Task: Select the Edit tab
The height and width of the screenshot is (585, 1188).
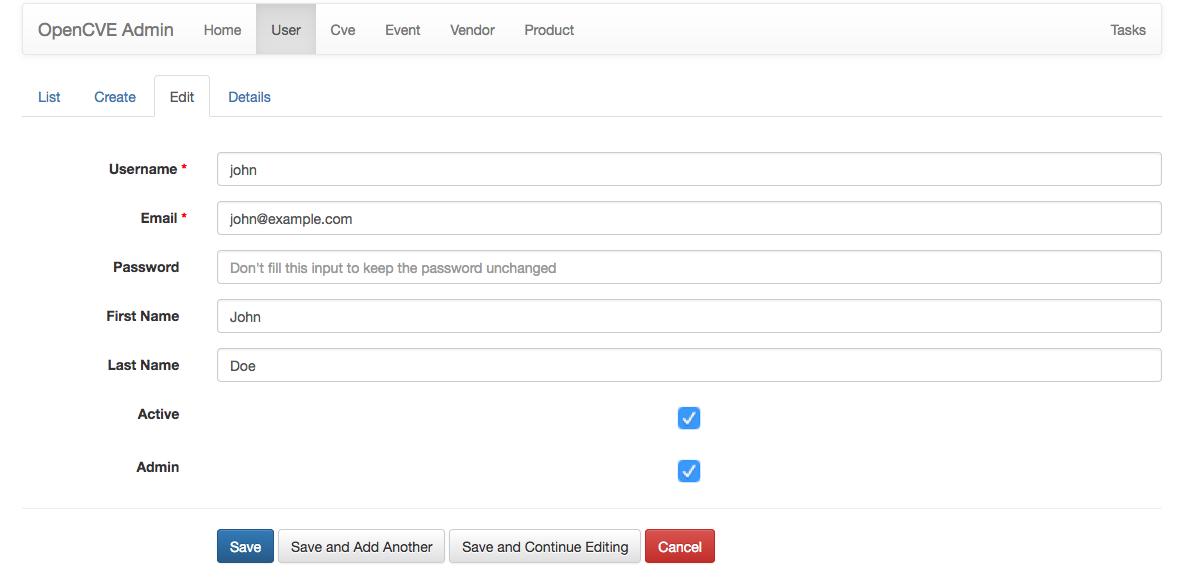Action: click(182, 97)
